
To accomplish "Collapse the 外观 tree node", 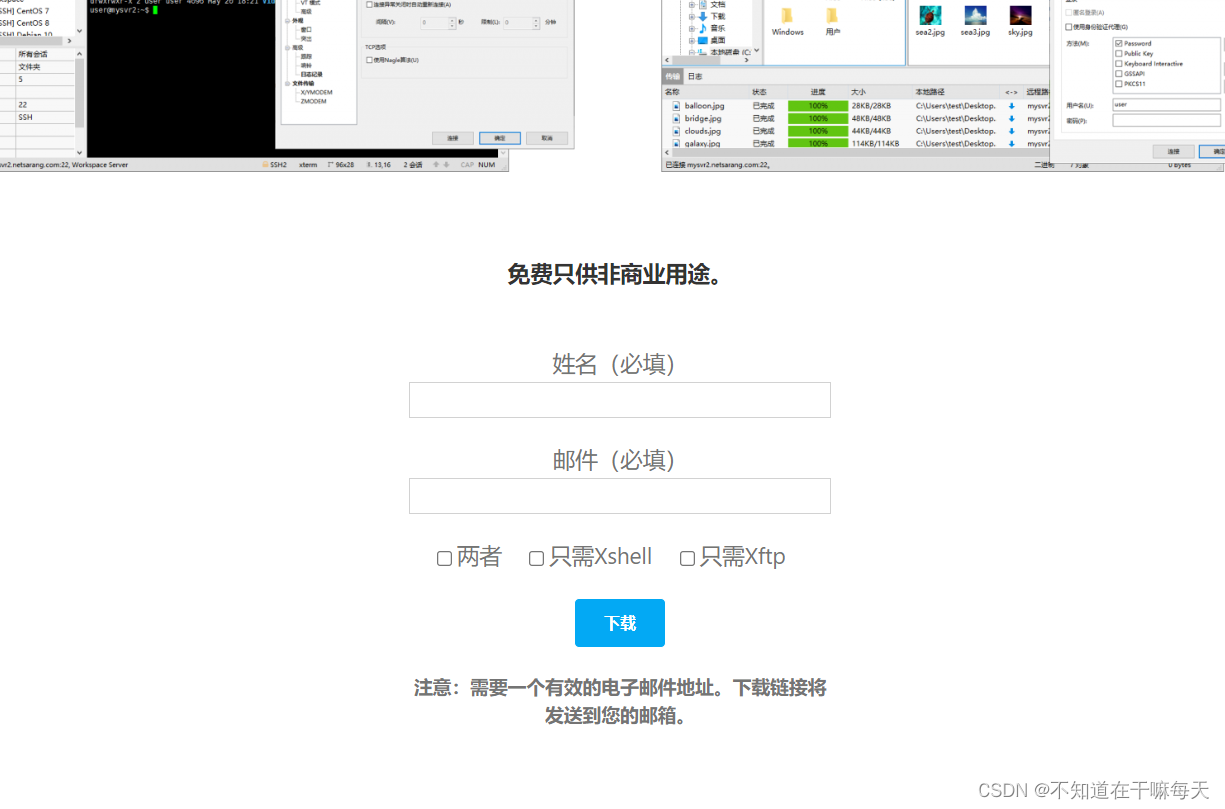I will (288, 20).
